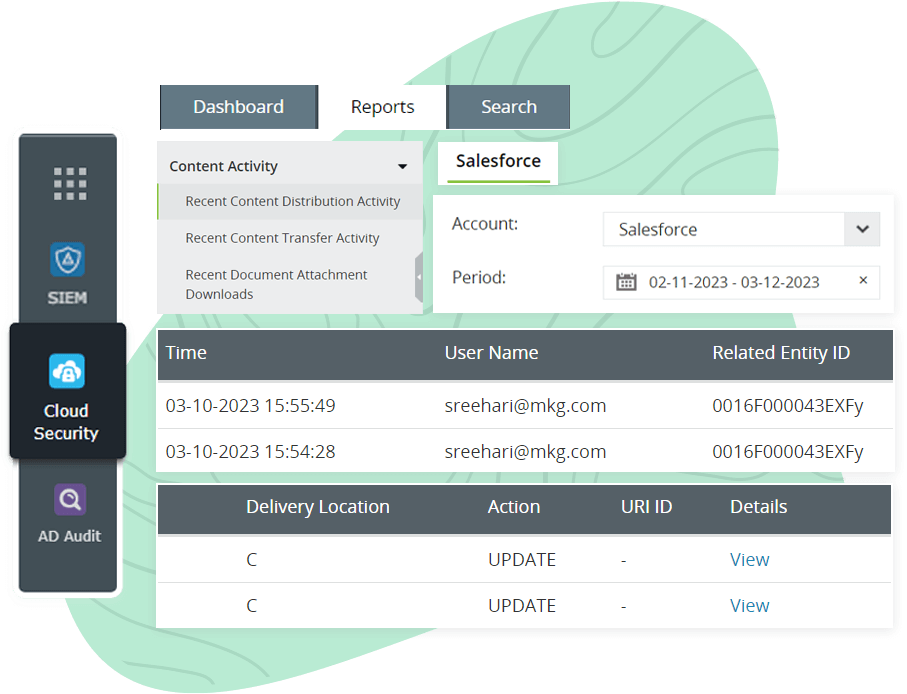Open the Account dropdown showing Salesforce
The height and width of the screenshot is (694, 907).
click(740, 229)
